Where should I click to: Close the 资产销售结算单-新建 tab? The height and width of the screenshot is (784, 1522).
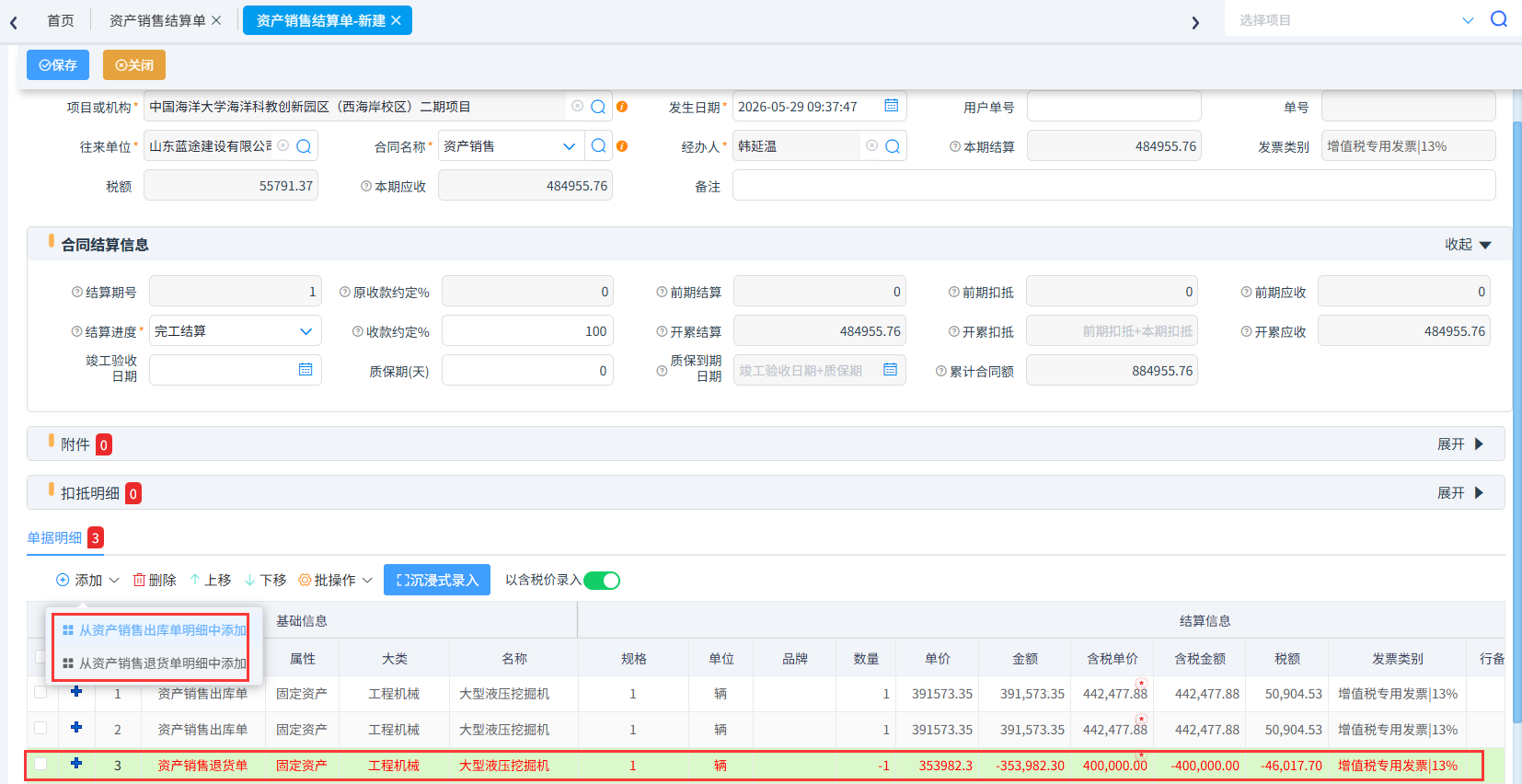(x=396, y=20)
